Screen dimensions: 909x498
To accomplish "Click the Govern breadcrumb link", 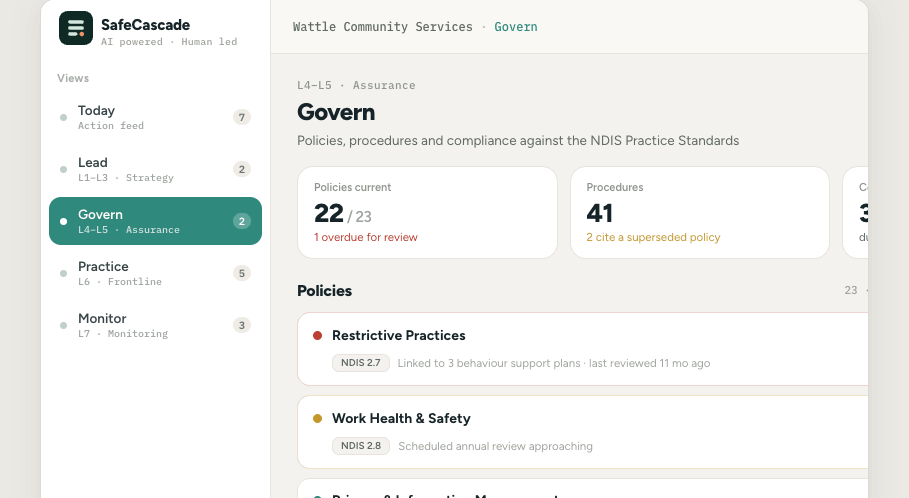I will [x=515, y=27].
